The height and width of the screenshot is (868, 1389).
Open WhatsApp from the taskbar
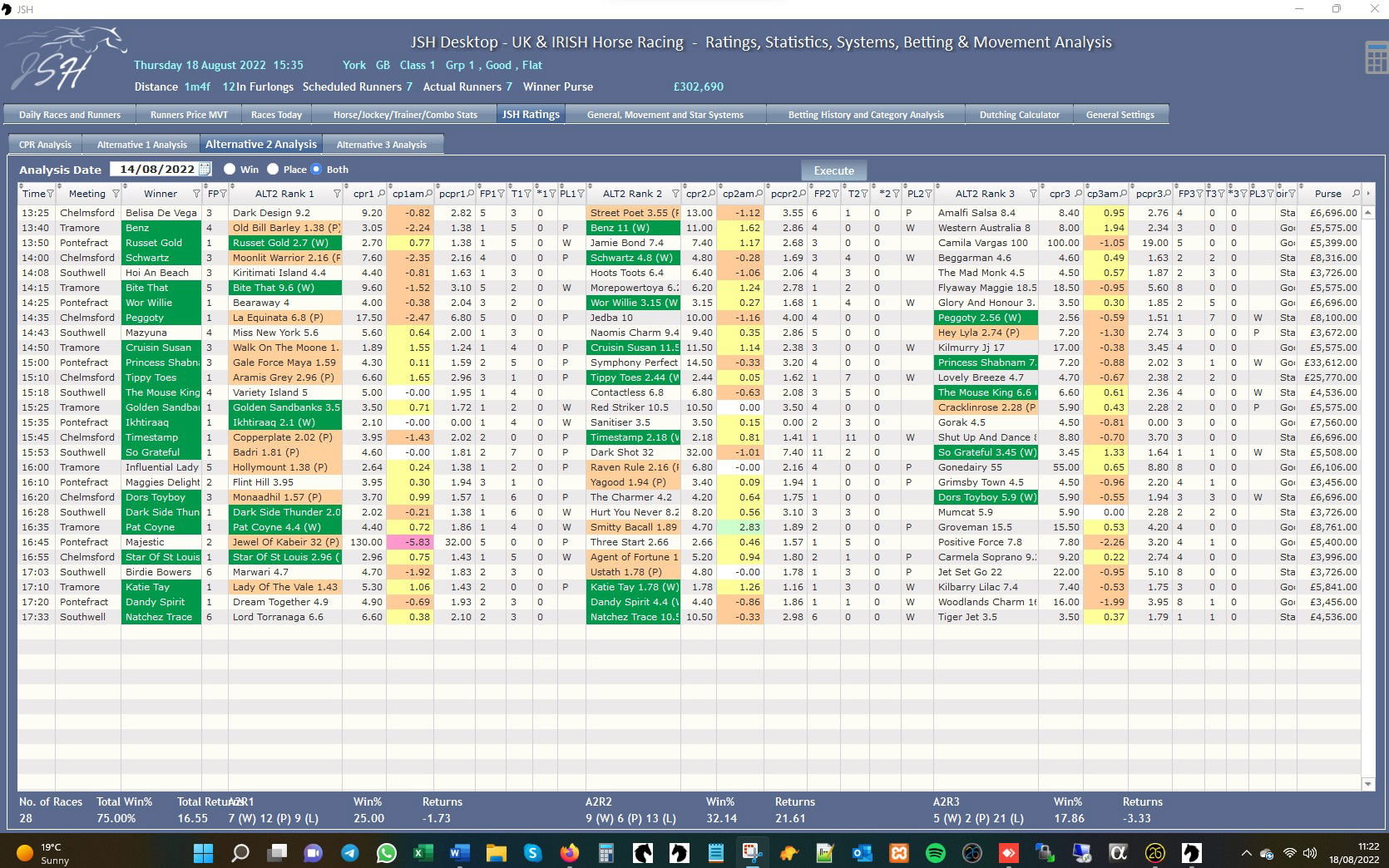point(387,852)
